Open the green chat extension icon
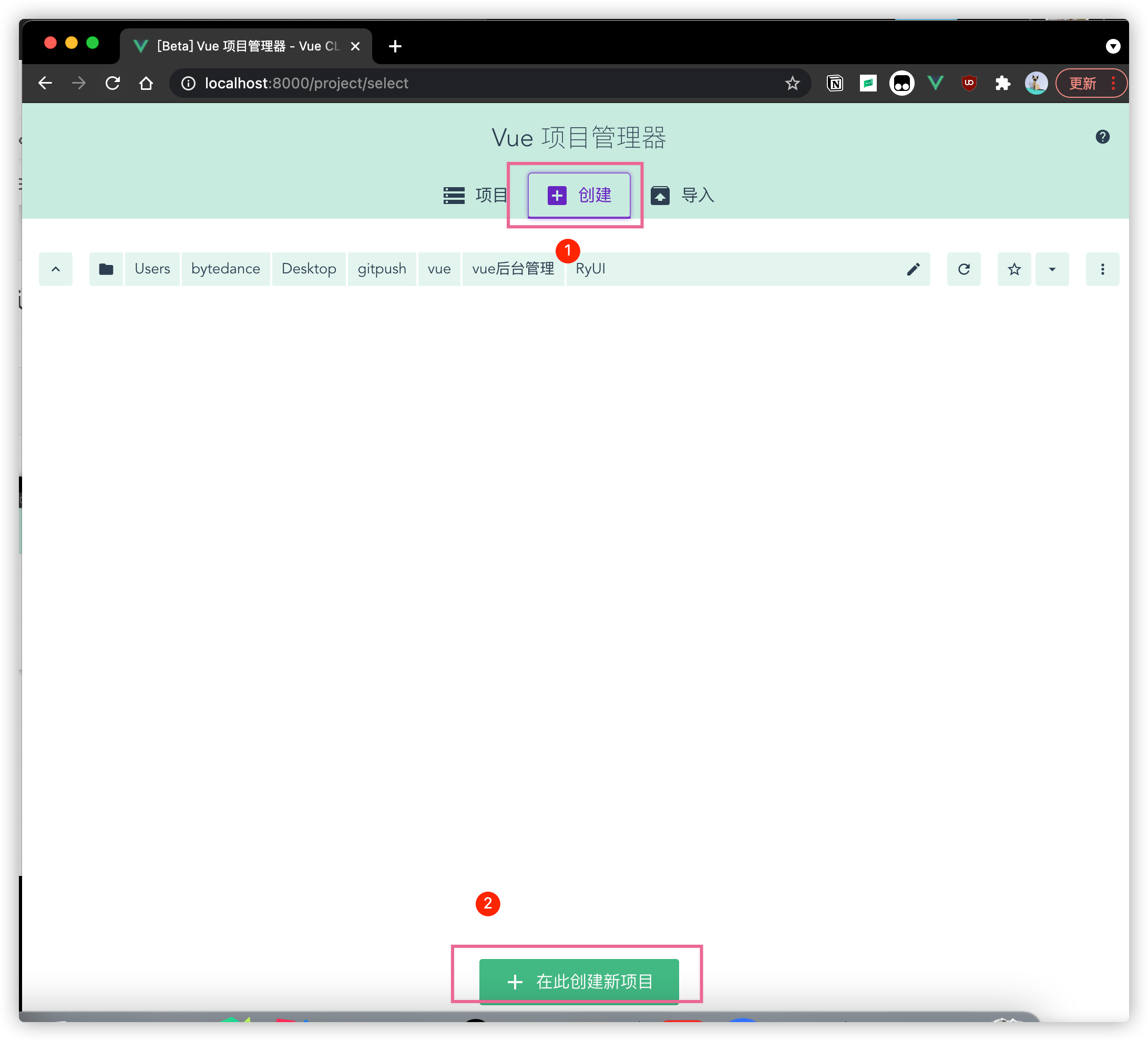This screenshot has width=1148, height=1041. click(868, 83)
